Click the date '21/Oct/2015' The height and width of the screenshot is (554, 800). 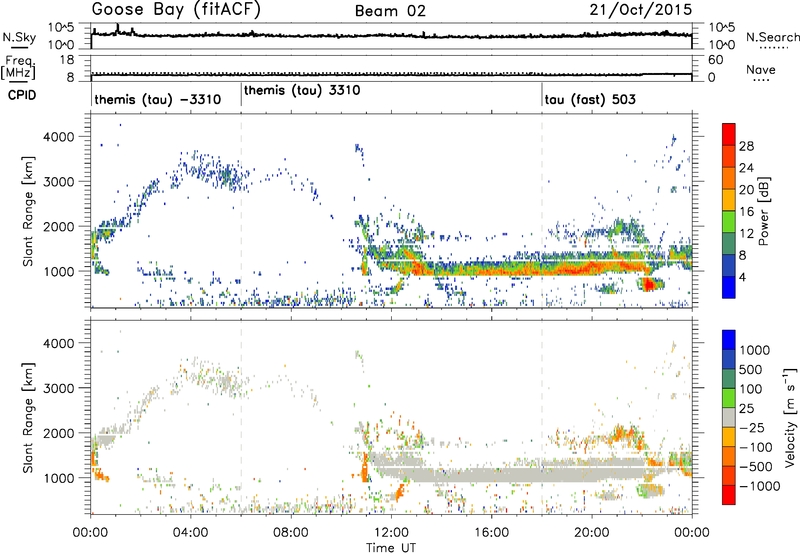tap(641, 10)
